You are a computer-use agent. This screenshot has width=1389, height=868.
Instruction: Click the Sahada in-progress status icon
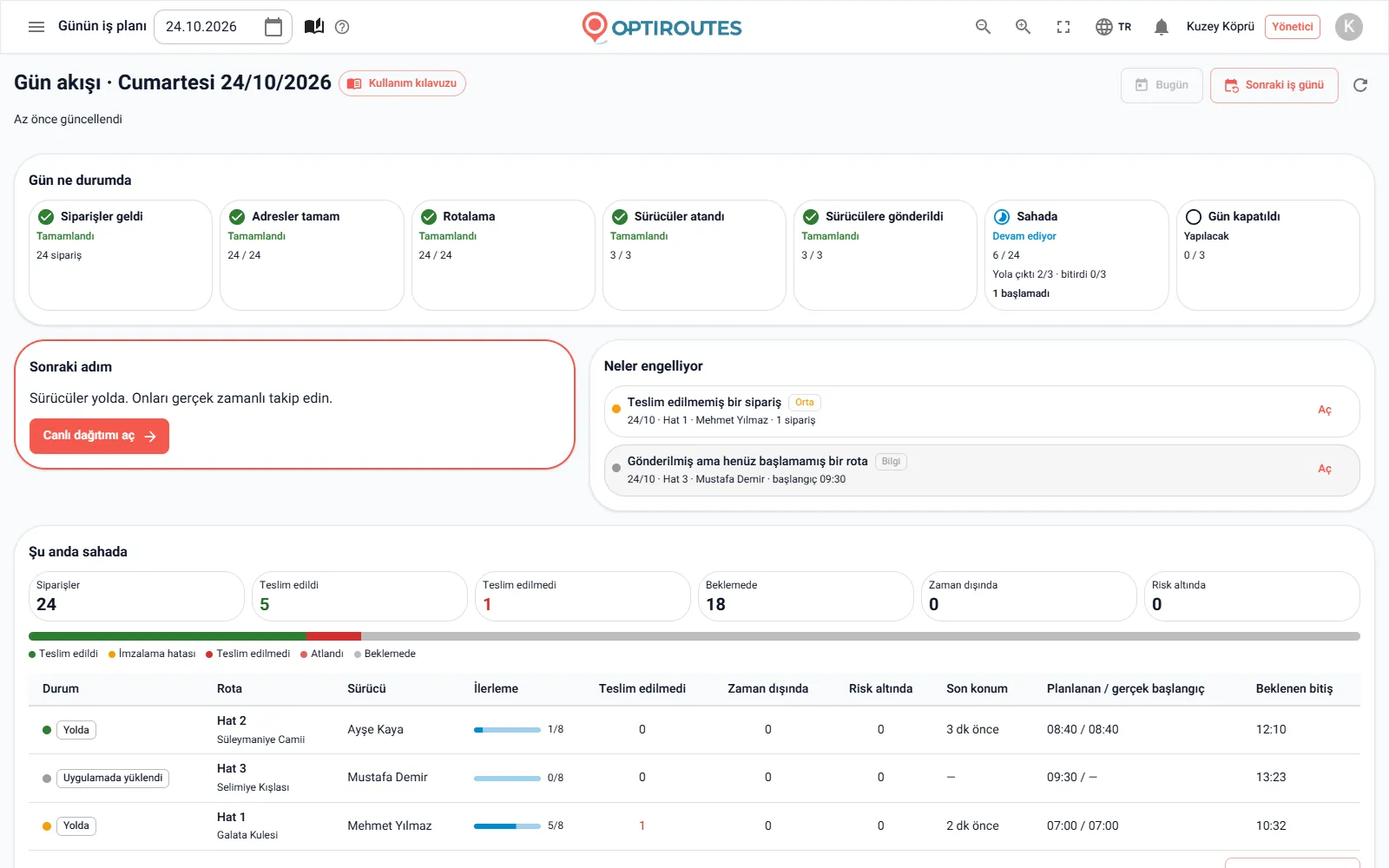coord(1002,217)
